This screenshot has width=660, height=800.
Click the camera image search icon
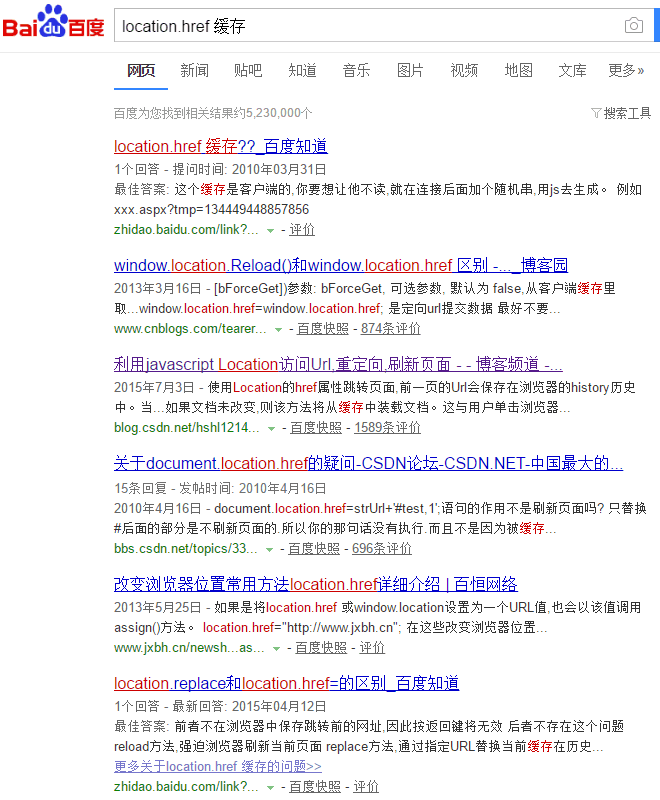(x=633, y=26)
